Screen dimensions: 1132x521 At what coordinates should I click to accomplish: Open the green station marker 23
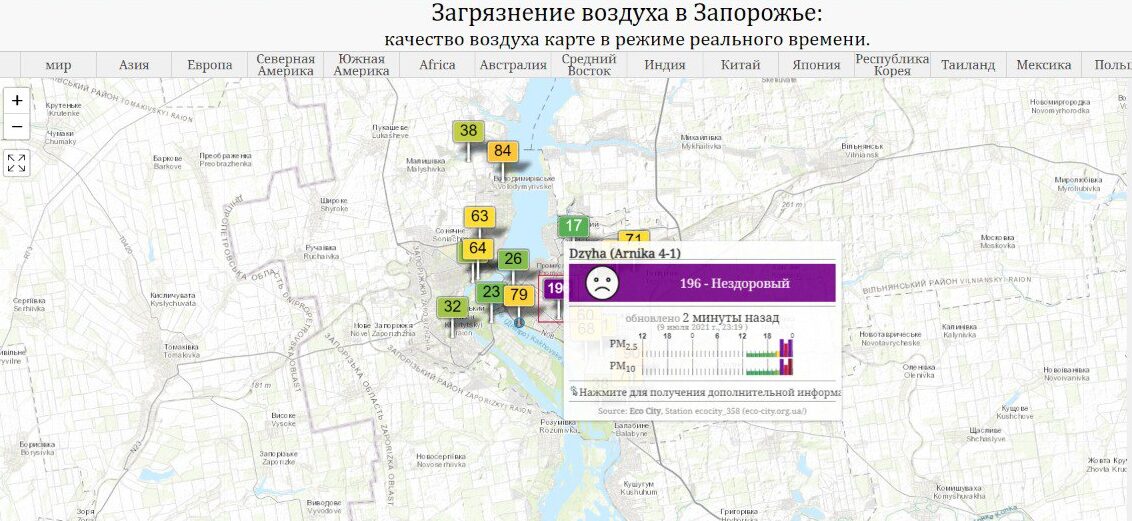[490, 293]
